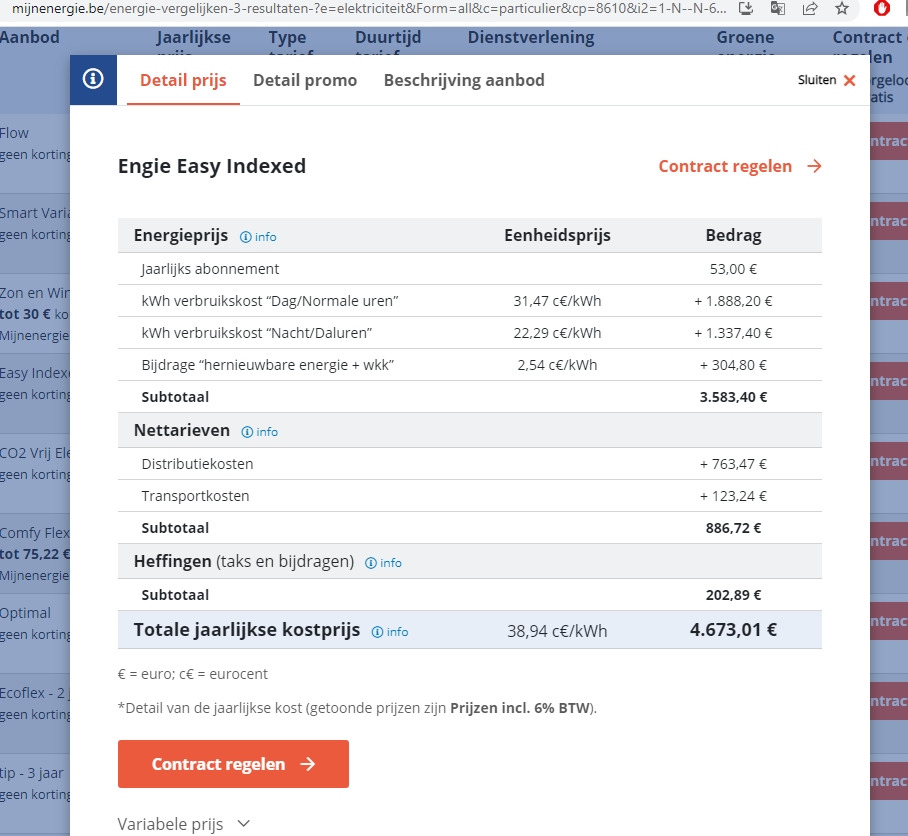Click the install app icon in address bar

pos(746,8)
